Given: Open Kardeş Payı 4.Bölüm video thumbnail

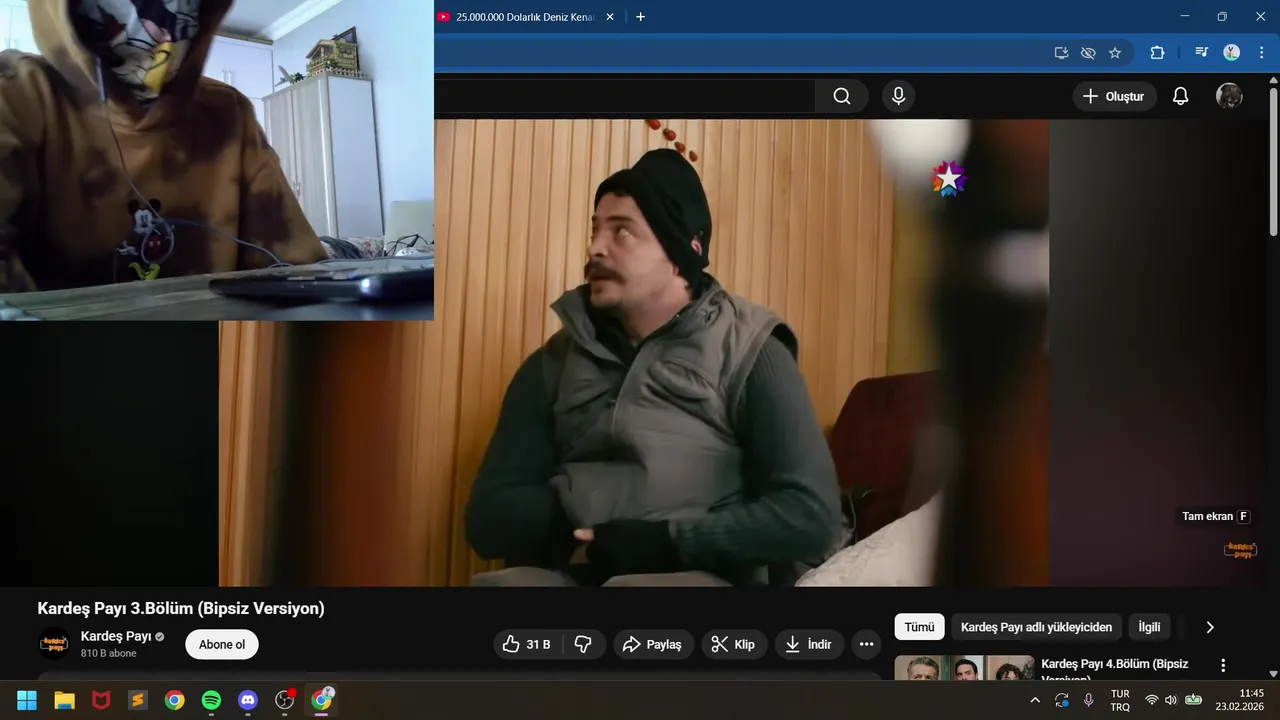Looking at the screenshot, I should [x=964, y=668].
